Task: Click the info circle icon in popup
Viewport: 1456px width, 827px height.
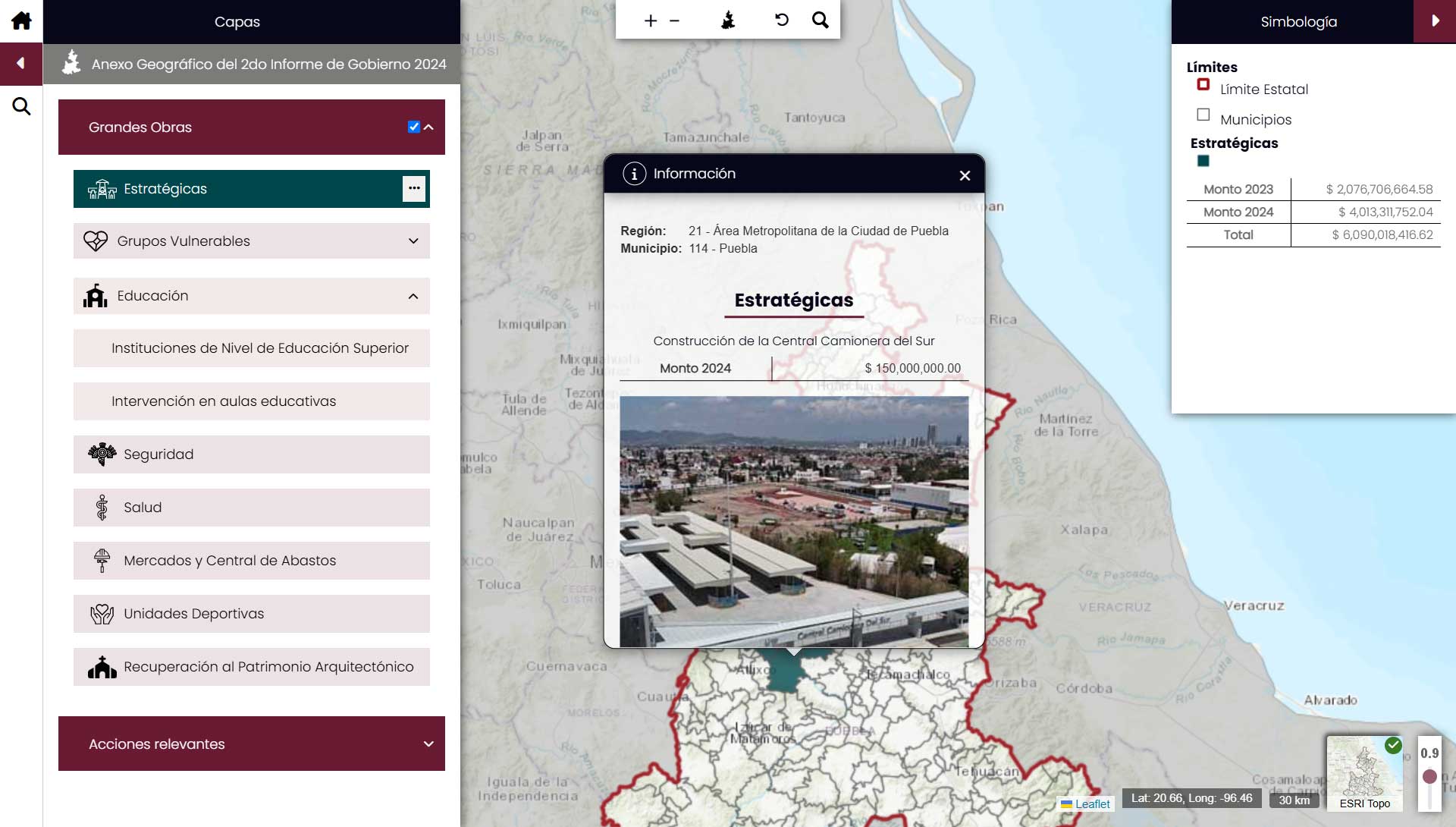Action: (x=634, y=174)
